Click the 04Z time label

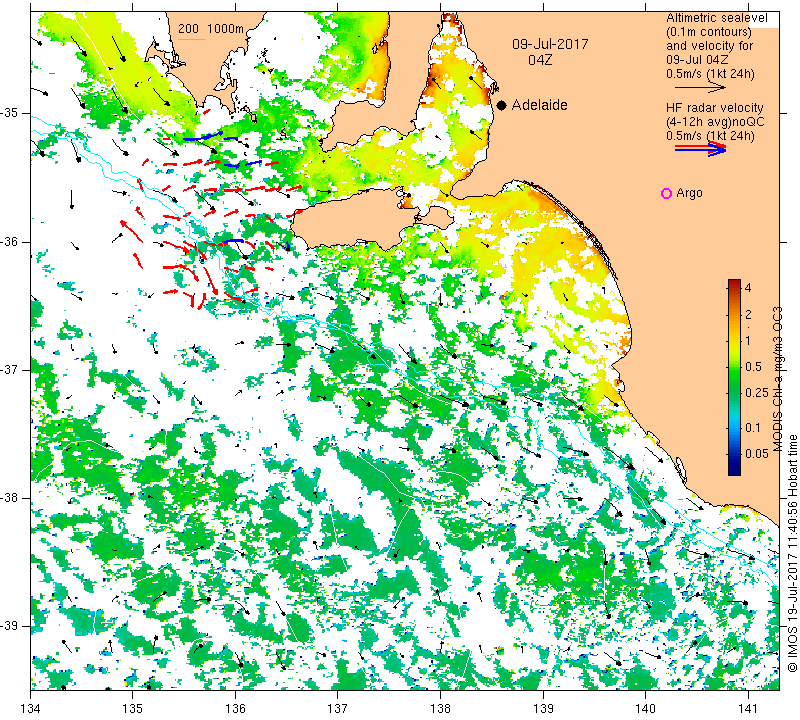tap(540, 60)
